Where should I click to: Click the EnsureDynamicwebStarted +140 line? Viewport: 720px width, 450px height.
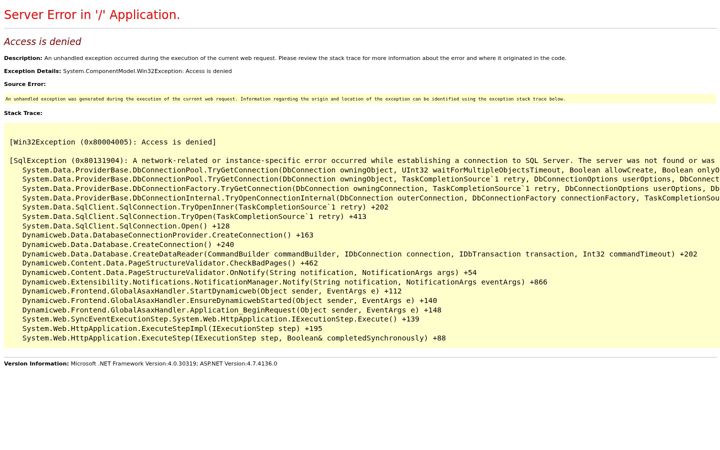coord(230,301)
